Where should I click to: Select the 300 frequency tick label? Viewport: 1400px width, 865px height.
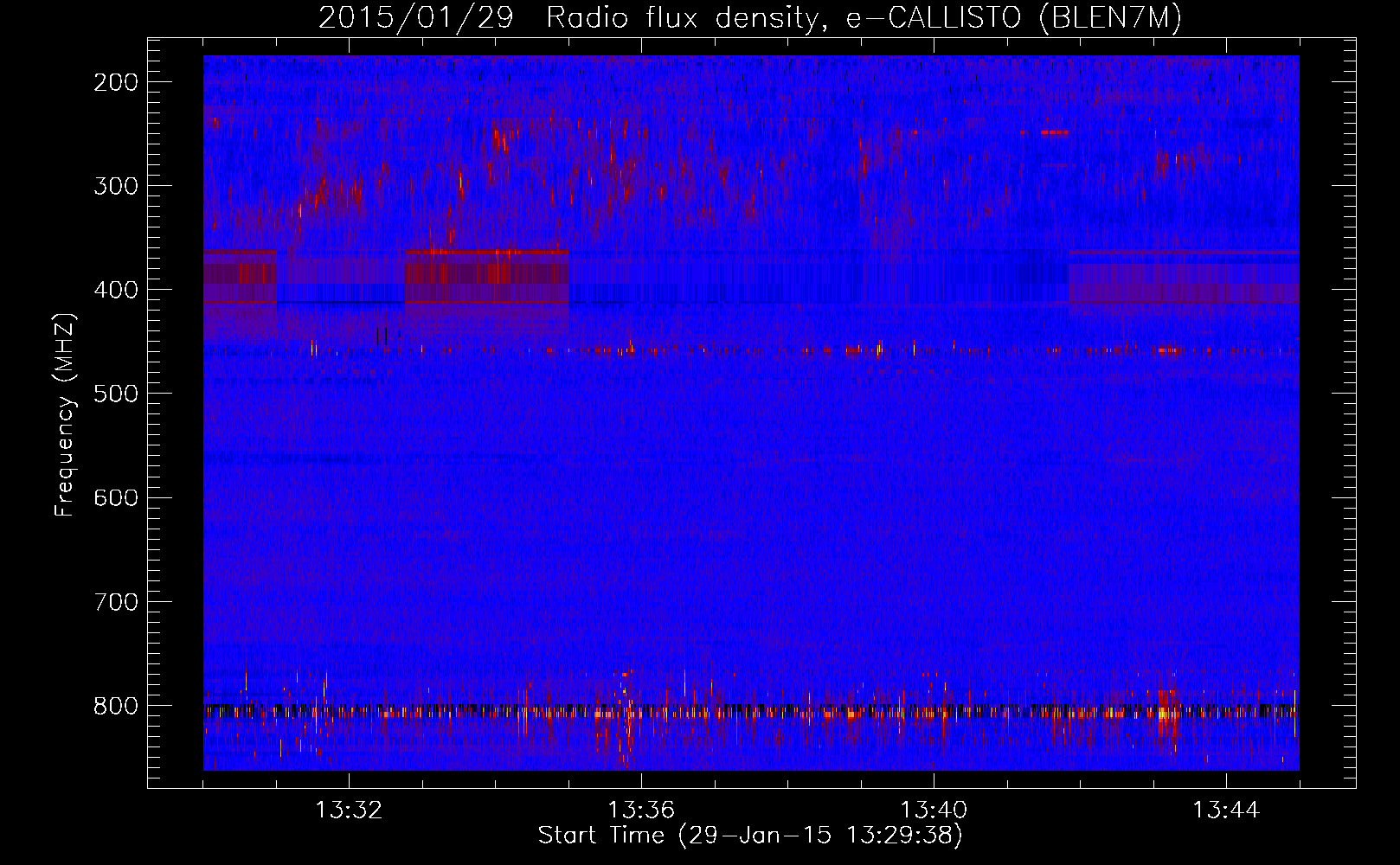[115, 186]
